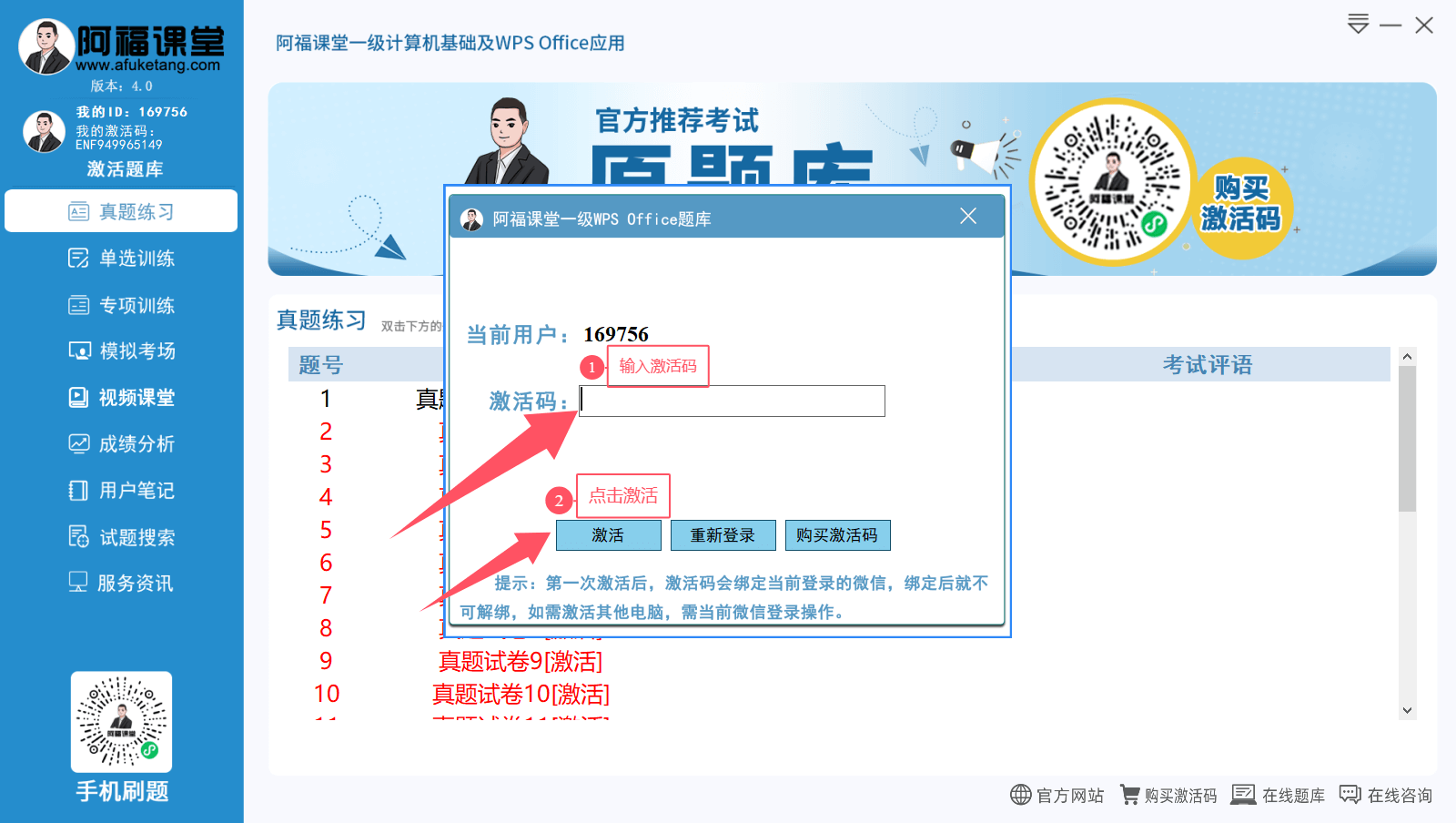Image resolution: width=1456 pixels, height=823 pixels.
Task: Open 用户笔记 notes panel
Action: [x=121, y=490]
